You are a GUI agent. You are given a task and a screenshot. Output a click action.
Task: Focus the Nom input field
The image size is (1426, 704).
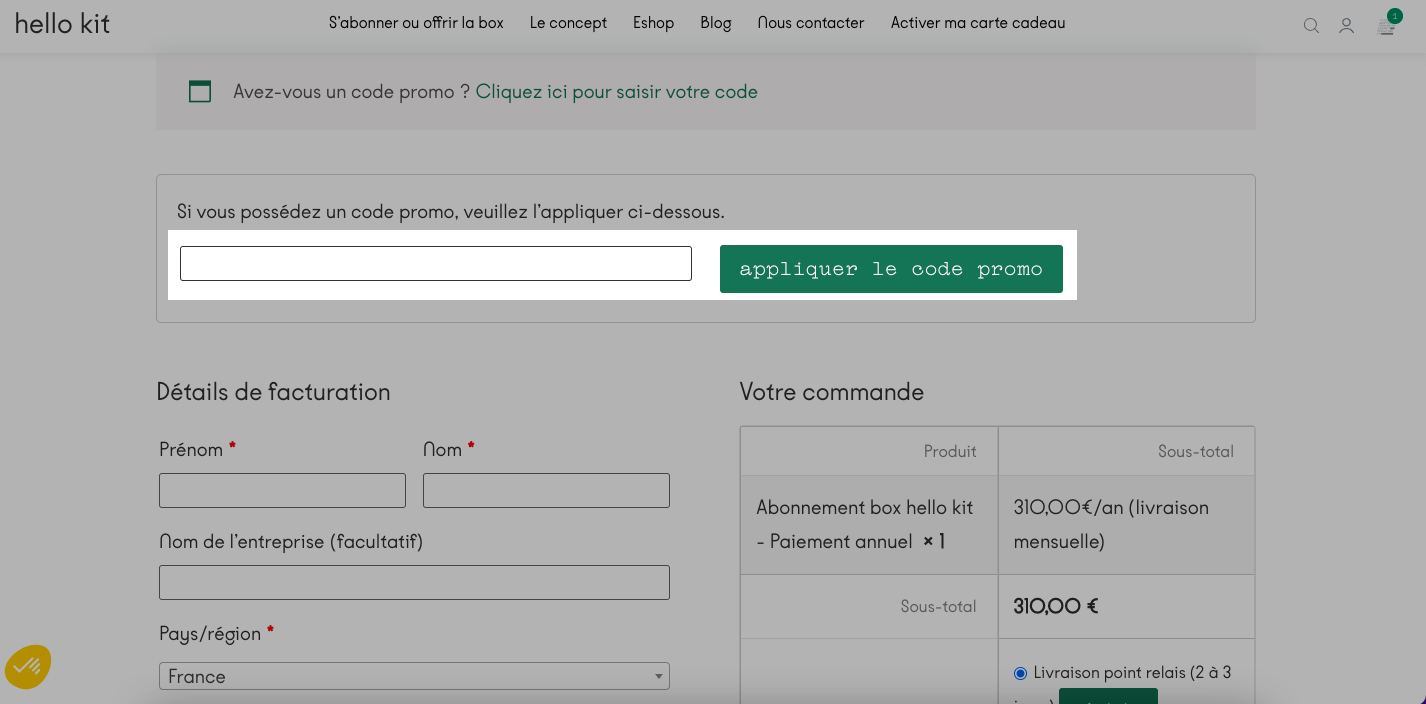click(546, 490)
